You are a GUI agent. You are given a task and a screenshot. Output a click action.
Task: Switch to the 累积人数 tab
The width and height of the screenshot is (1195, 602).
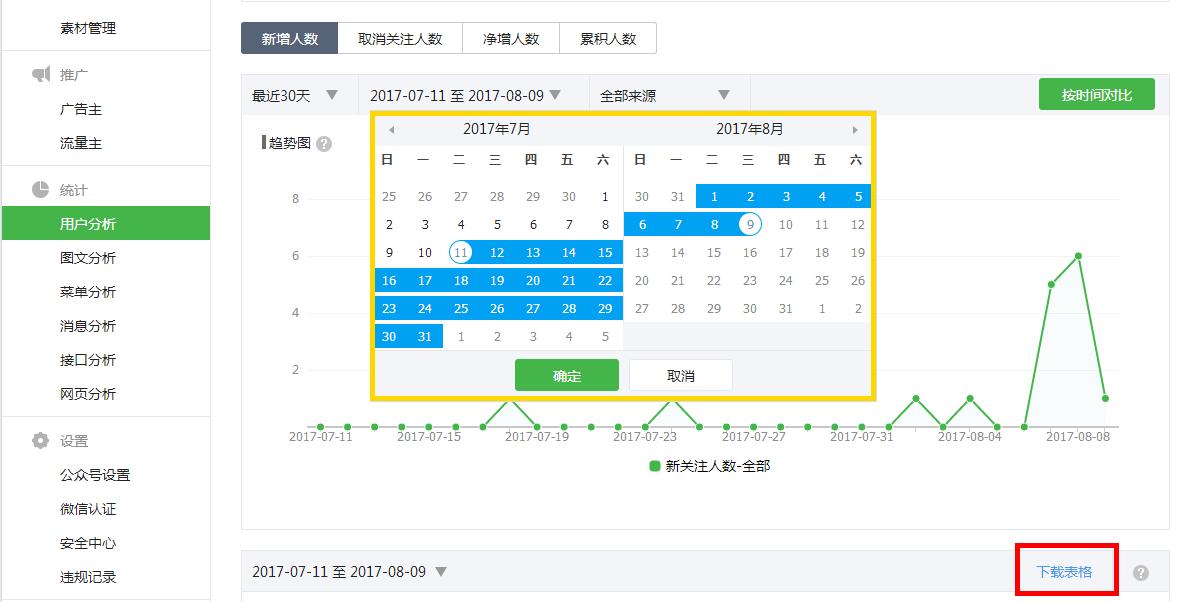point(610,37)
